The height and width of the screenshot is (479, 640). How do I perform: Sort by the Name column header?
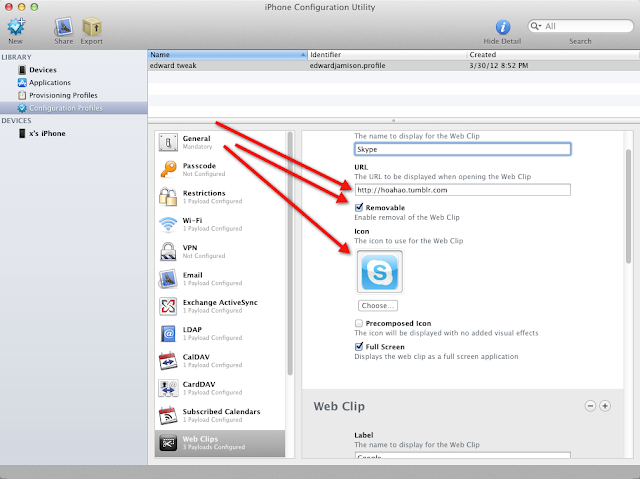[227, 55]
